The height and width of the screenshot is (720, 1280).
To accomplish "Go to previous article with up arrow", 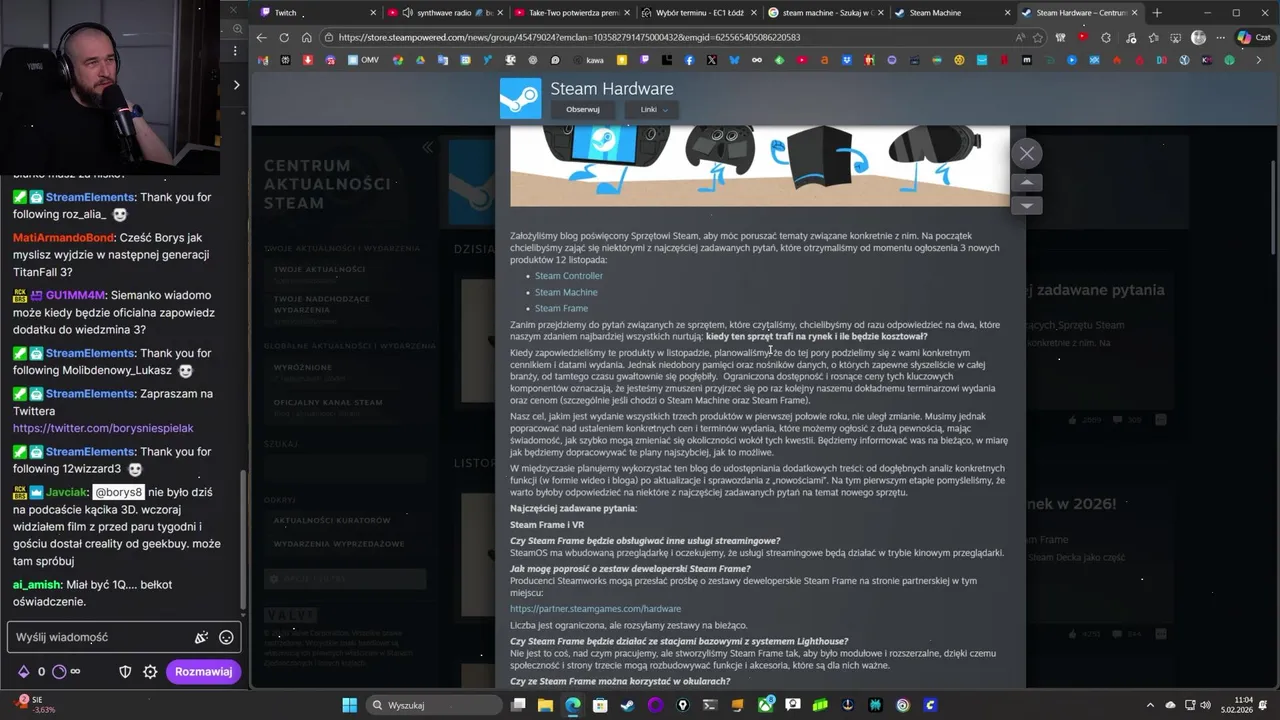I will 1026,183.
